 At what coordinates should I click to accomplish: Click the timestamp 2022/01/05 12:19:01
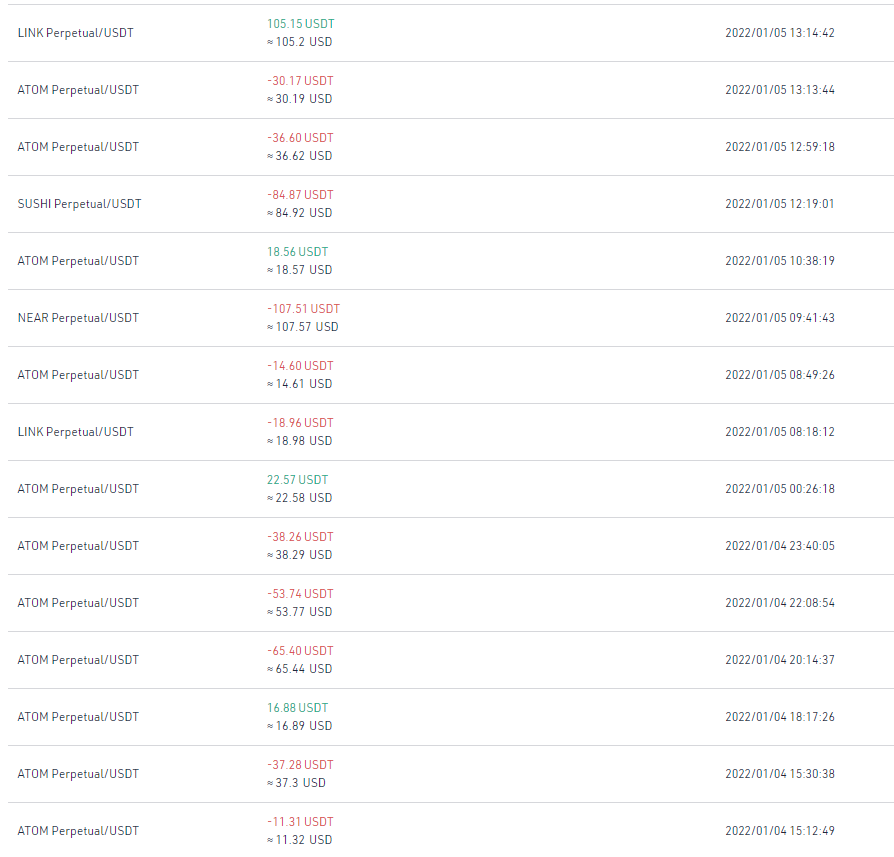(780, 204)
